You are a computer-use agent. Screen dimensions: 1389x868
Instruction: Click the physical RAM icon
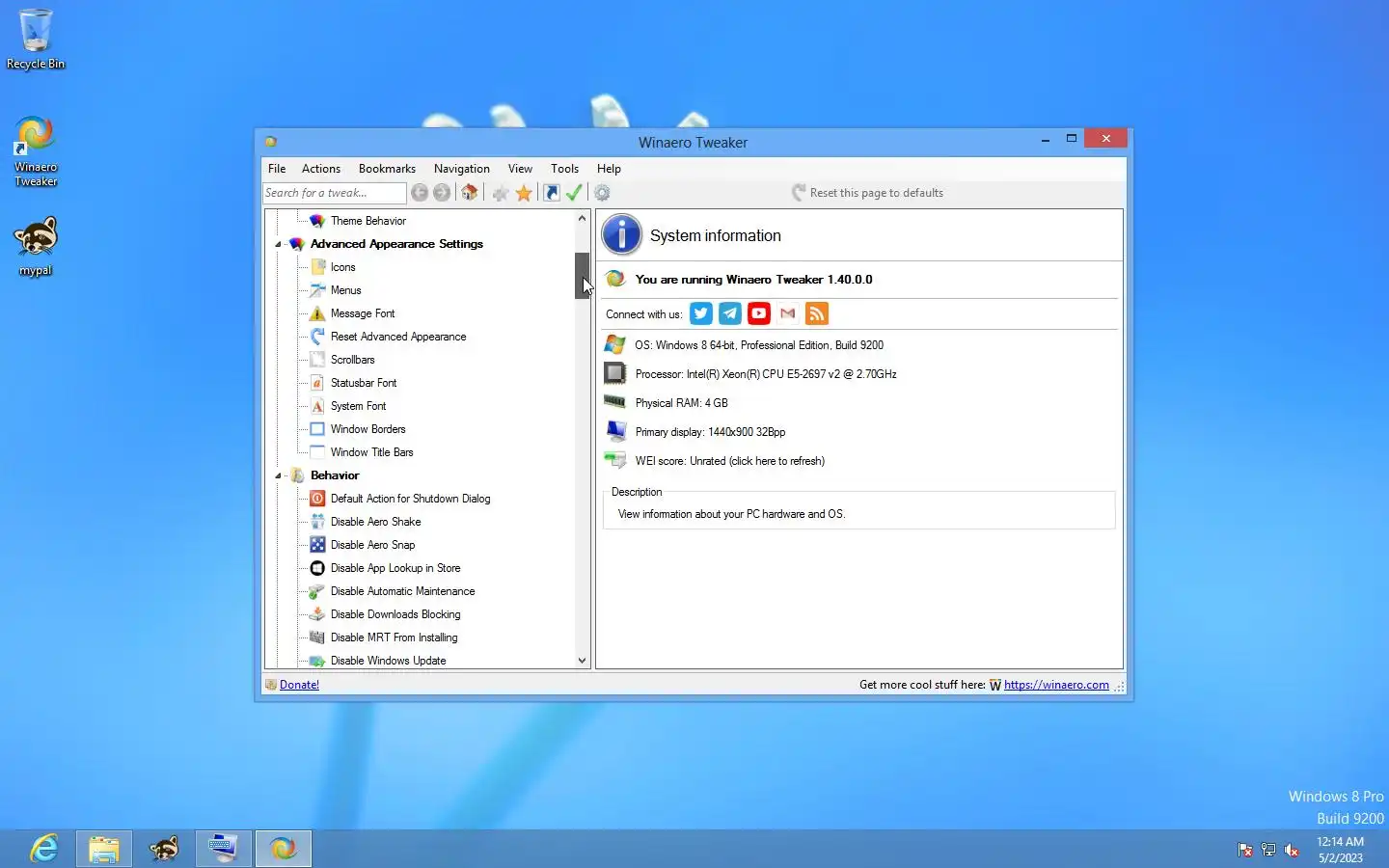(x=614, y=401)
